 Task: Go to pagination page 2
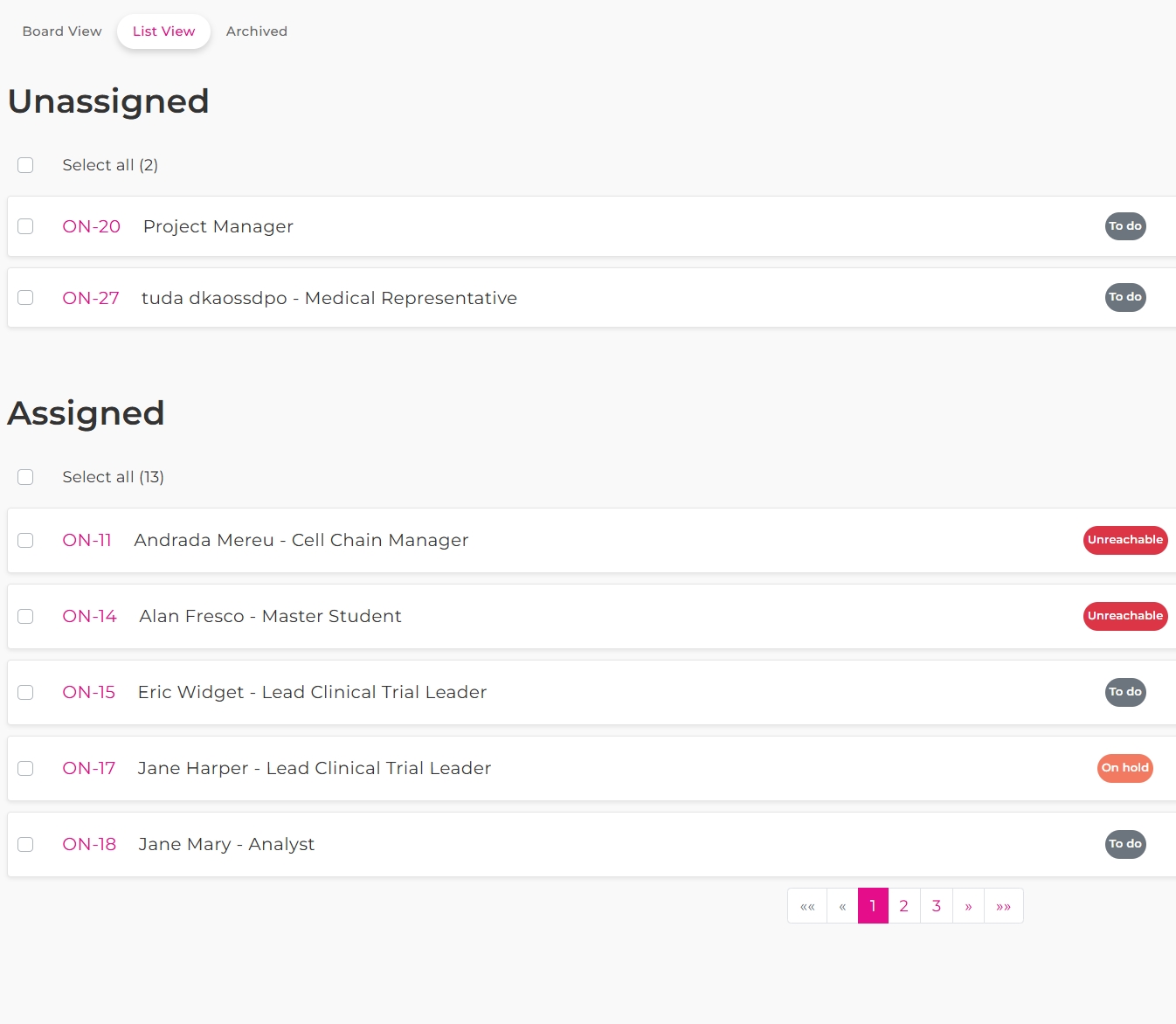point(903,906)
